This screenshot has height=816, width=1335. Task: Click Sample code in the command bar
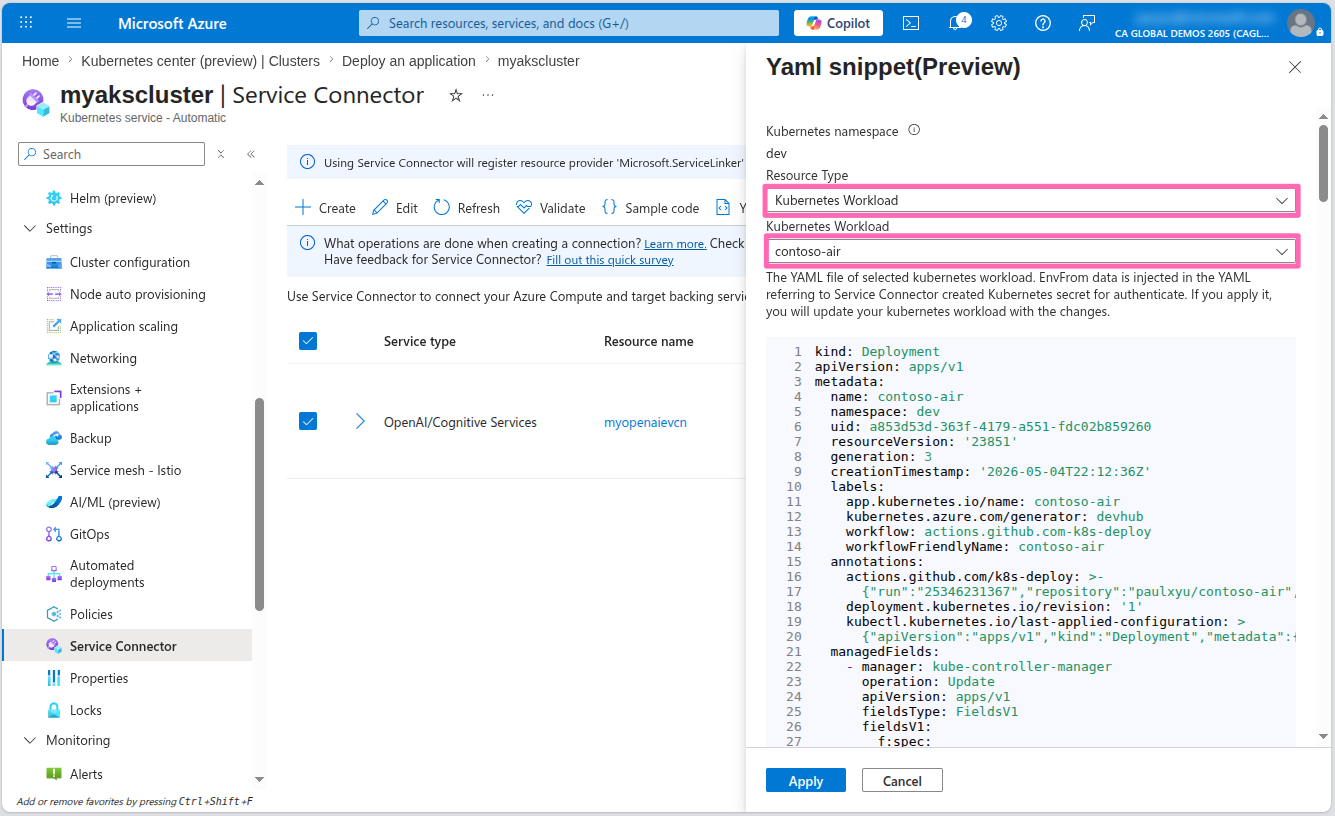click(650, 208)
